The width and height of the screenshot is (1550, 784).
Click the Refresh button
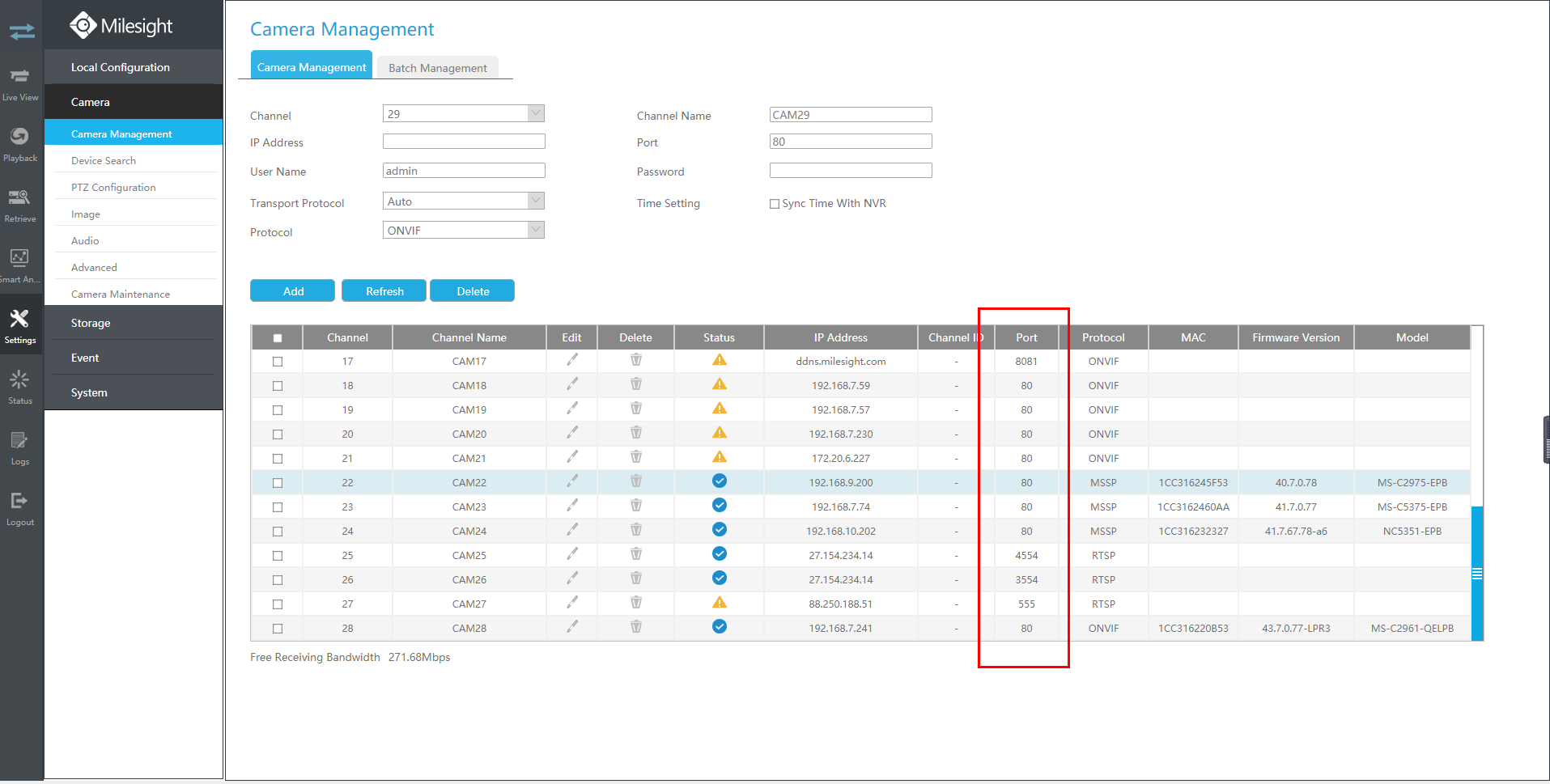(x=384, y=290)
